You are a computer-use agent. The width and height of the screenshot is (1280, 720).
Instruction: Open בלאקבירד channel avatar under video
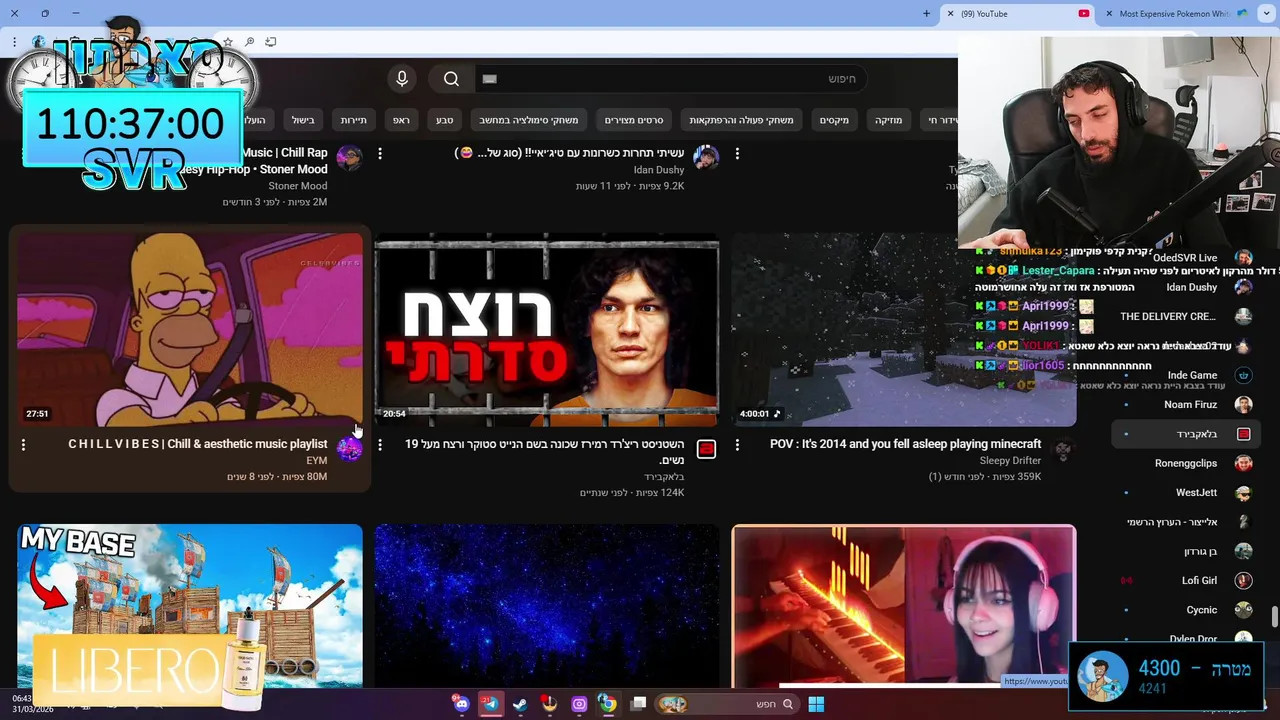pyautogui.click(x=706, y=449)
